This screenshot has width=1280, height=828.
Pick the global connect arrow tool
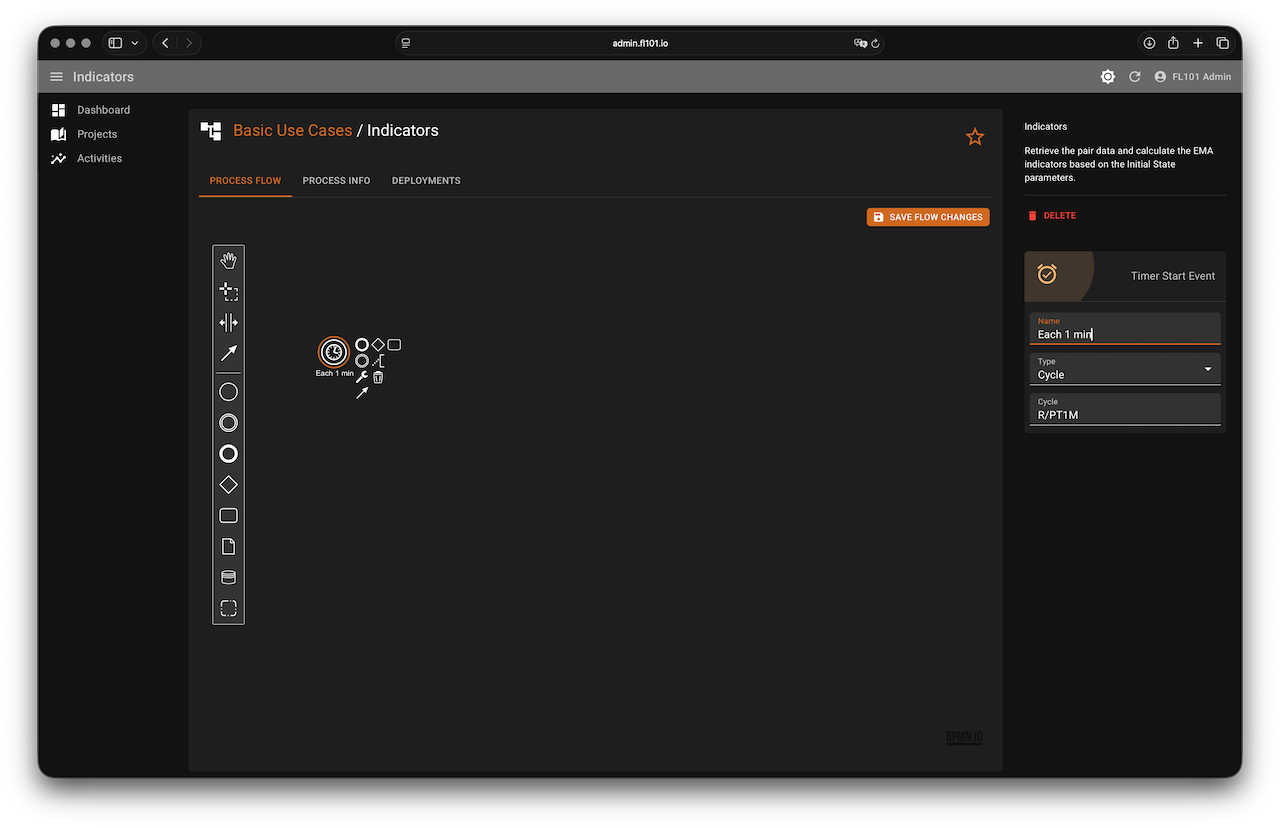(x=228, y=353)
